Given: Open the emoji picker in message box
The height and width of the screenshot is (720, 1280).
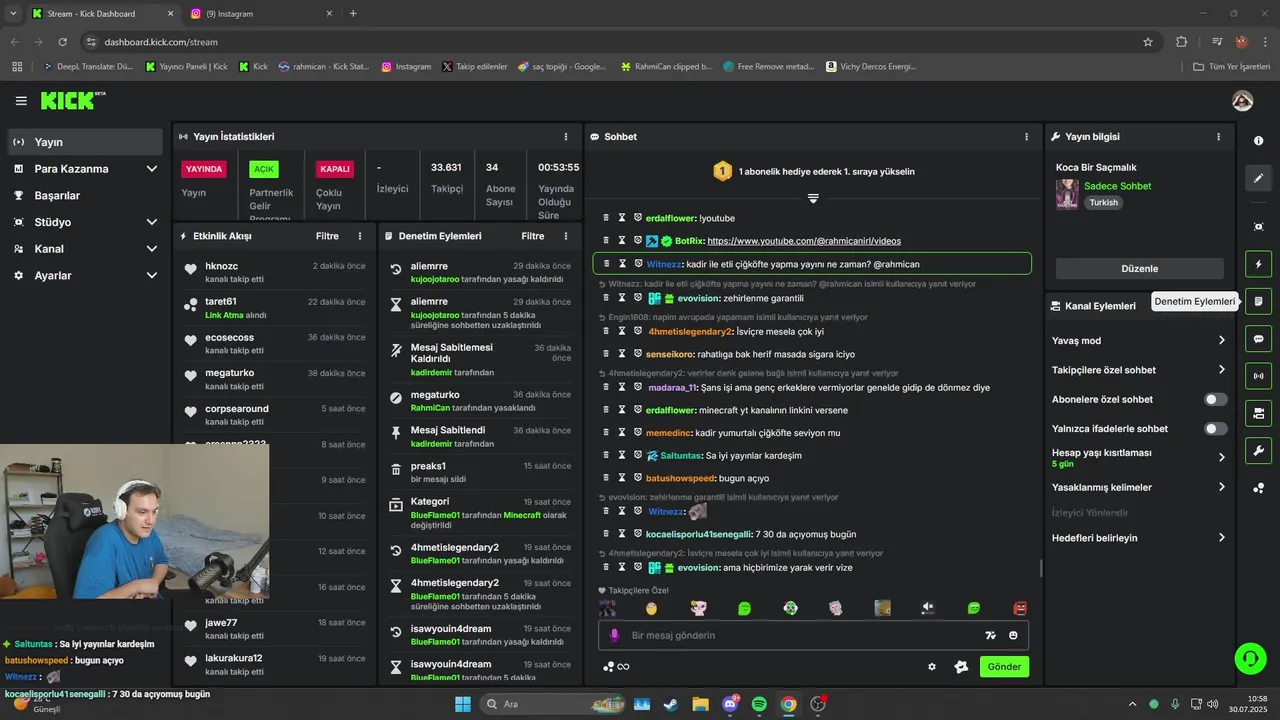Looking at the screenshot, I should click(1013, 635).
